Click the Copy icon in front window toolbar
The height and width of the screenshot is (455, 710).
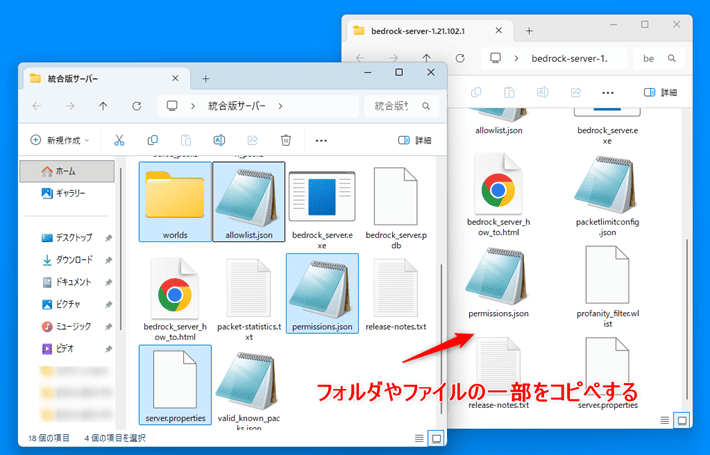click(x=152, y=140)
